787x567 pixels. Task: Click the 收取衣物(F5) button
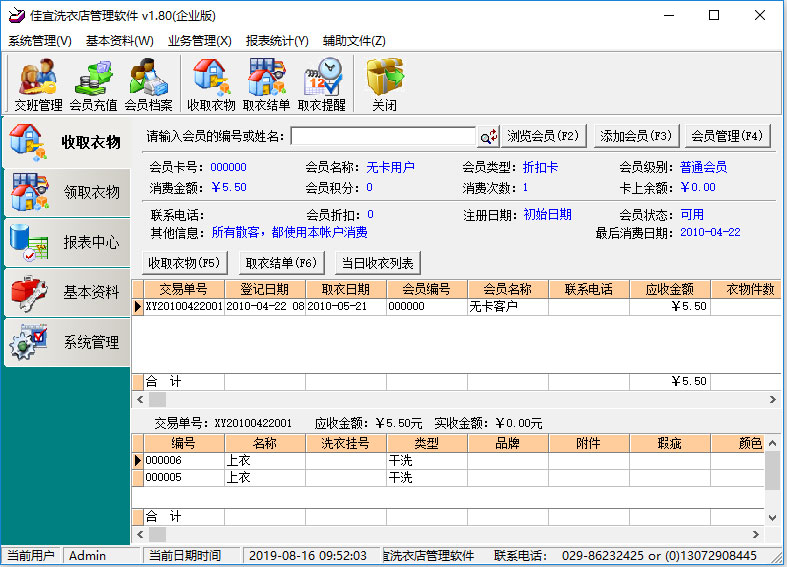(x=184, y=263)
